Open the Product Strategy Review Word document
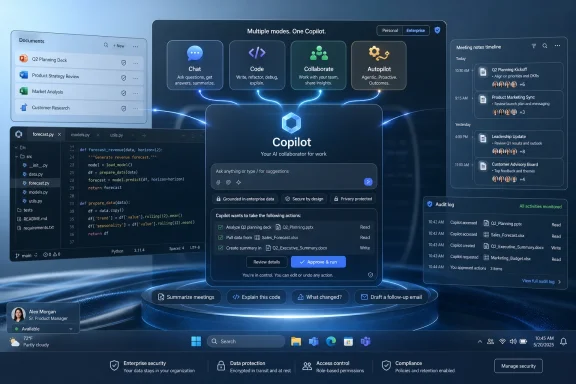The width and height of the screenshot is (576, 384). click(79, 76)
